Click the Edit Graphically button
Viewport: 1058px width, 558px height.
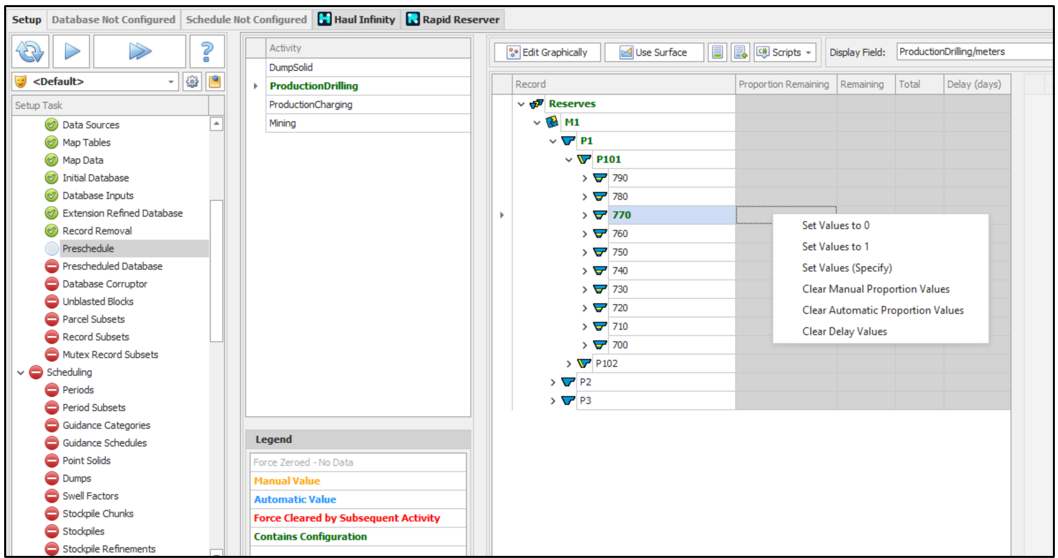[547, 52]
